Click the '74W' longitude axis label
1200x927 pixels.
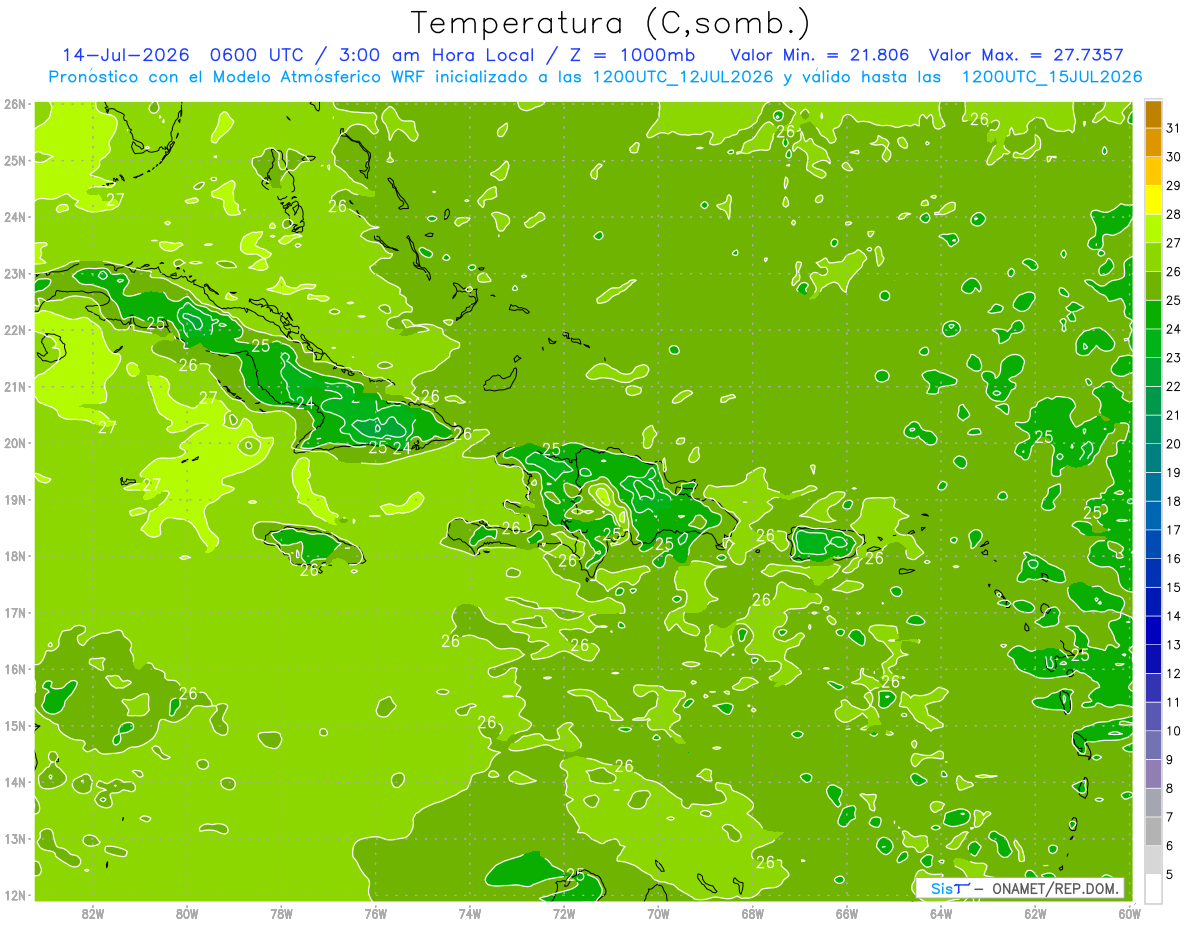point(470,913)
